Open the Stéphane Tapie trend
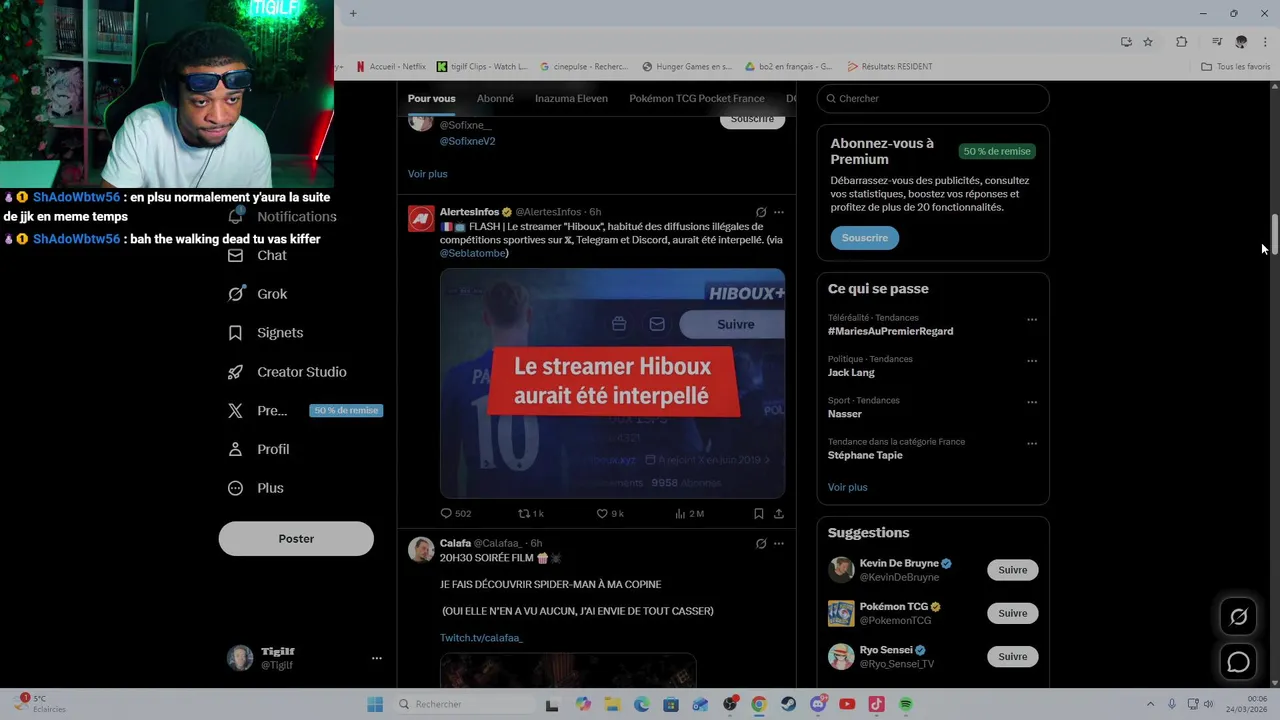 [865, 455]
